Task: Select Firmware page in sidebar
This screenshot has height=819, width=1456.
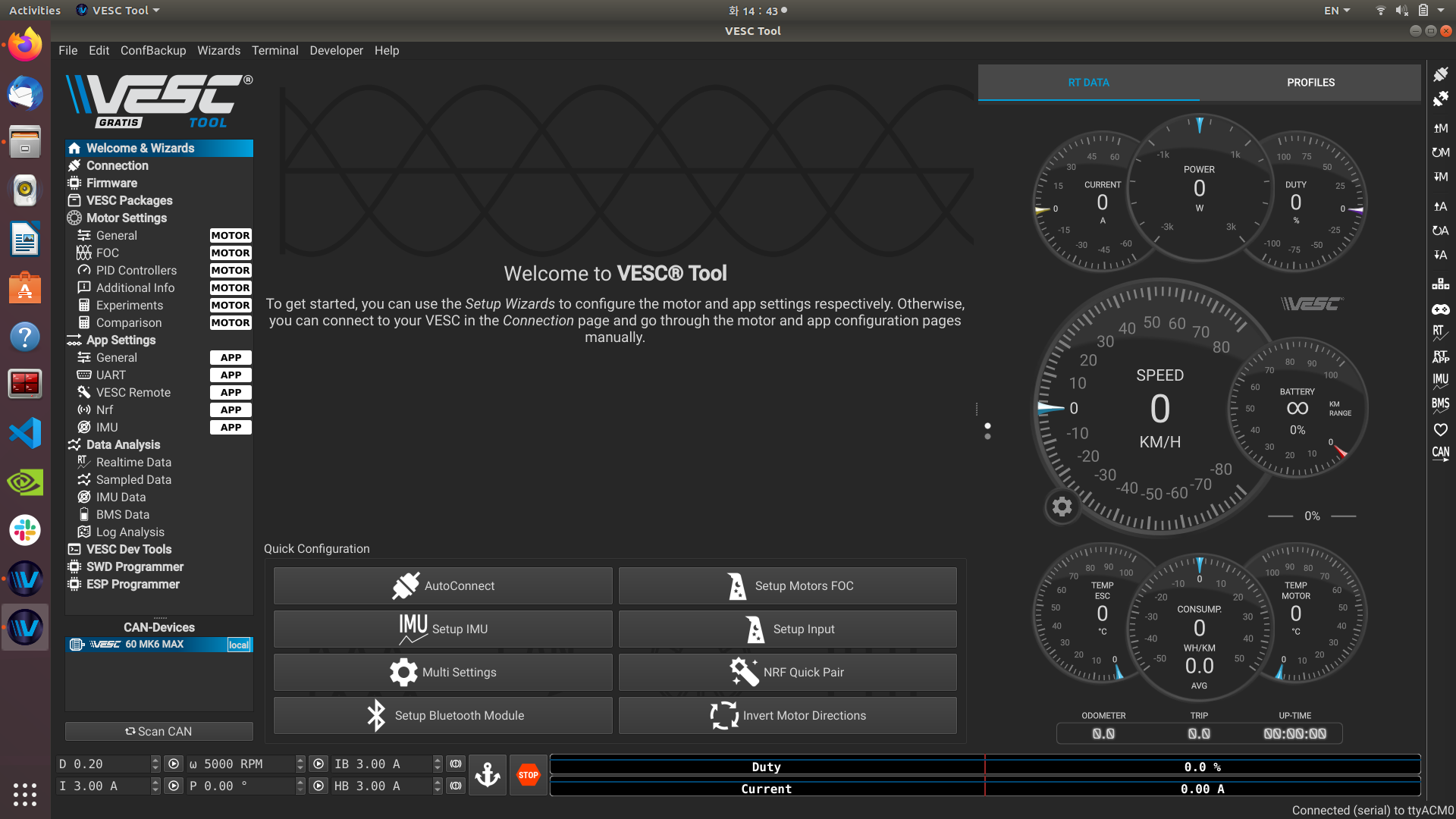Action: click(x=159, y=183)
